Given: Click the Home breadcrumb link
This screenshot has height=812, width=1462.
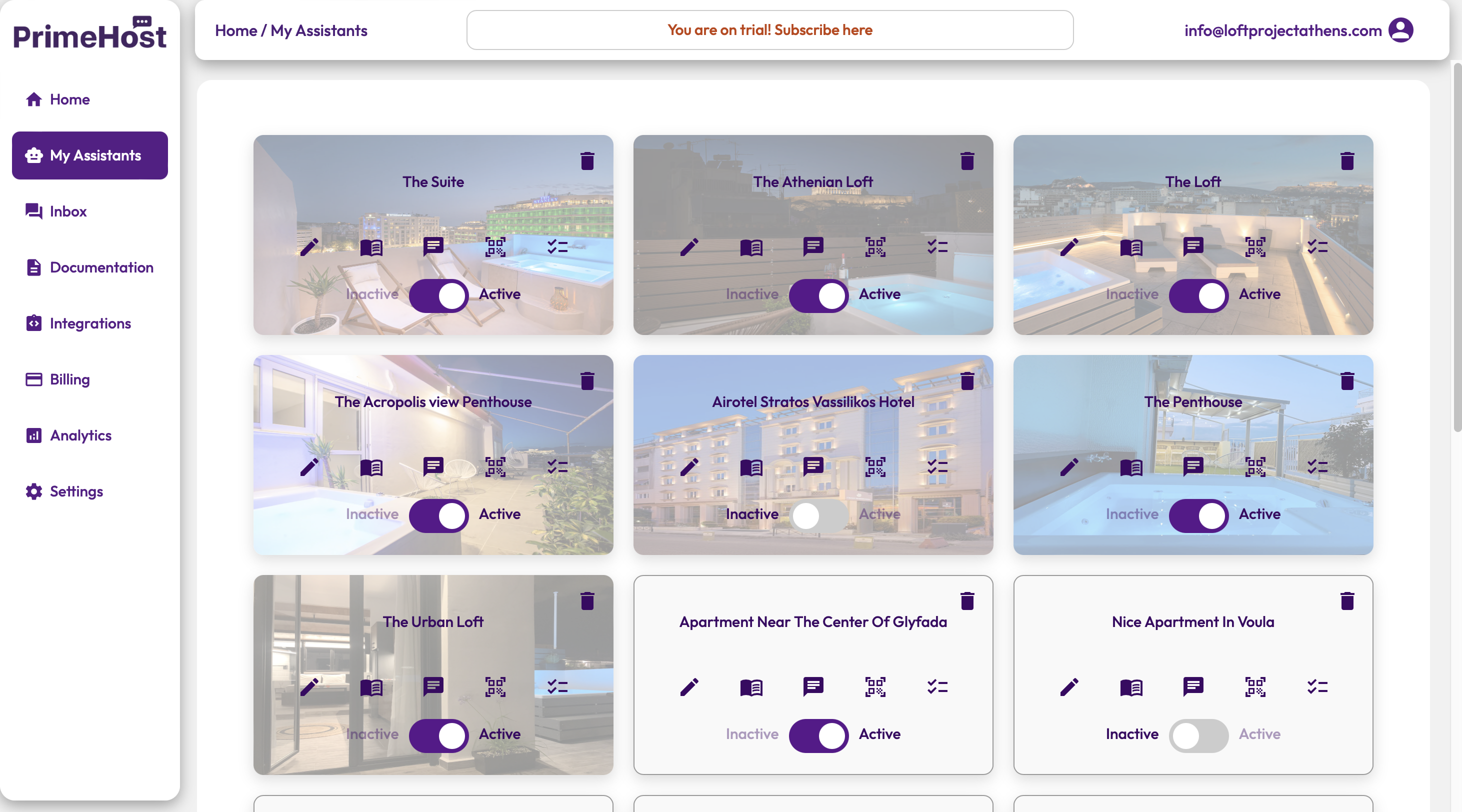Looking at the screenshot, I should pos(235,30).
